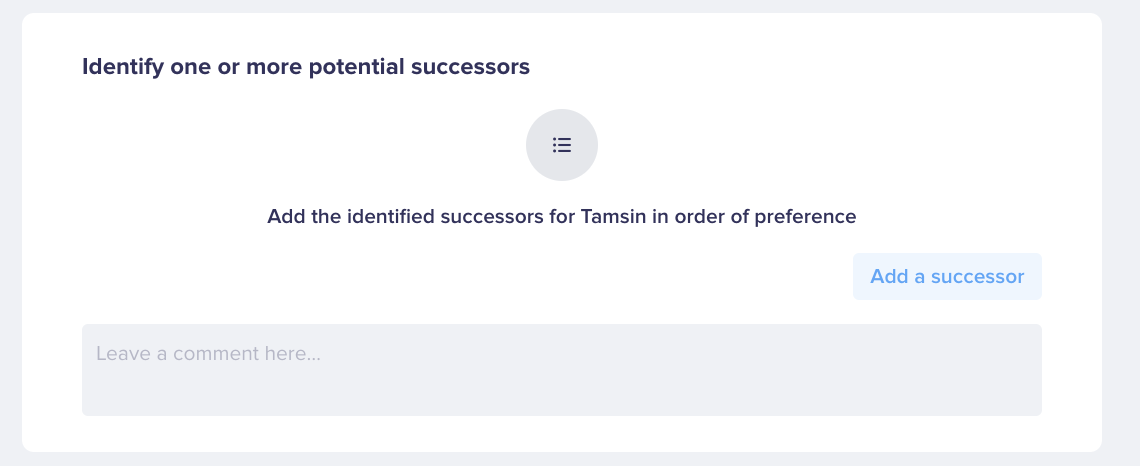Open the successor picker via Add a successor
This screenshot has width=1140, height=466.
pos(947,276)
